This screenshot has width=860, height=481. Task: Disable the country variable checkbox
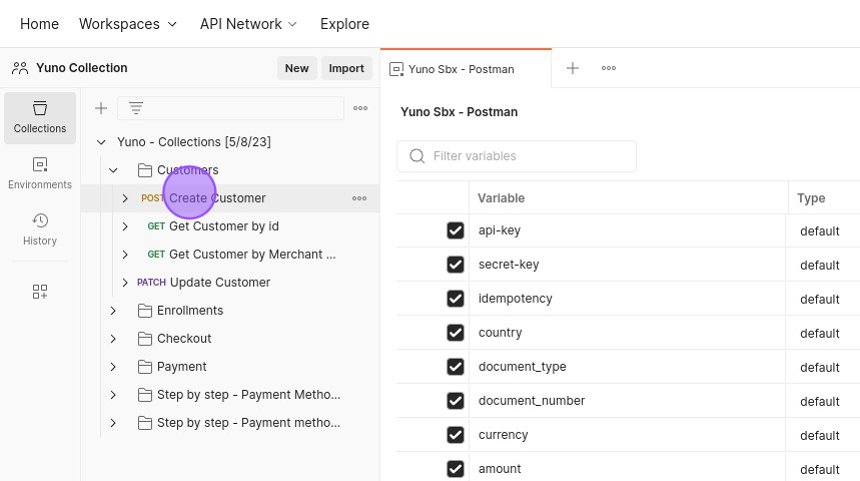tap(455, 332)
